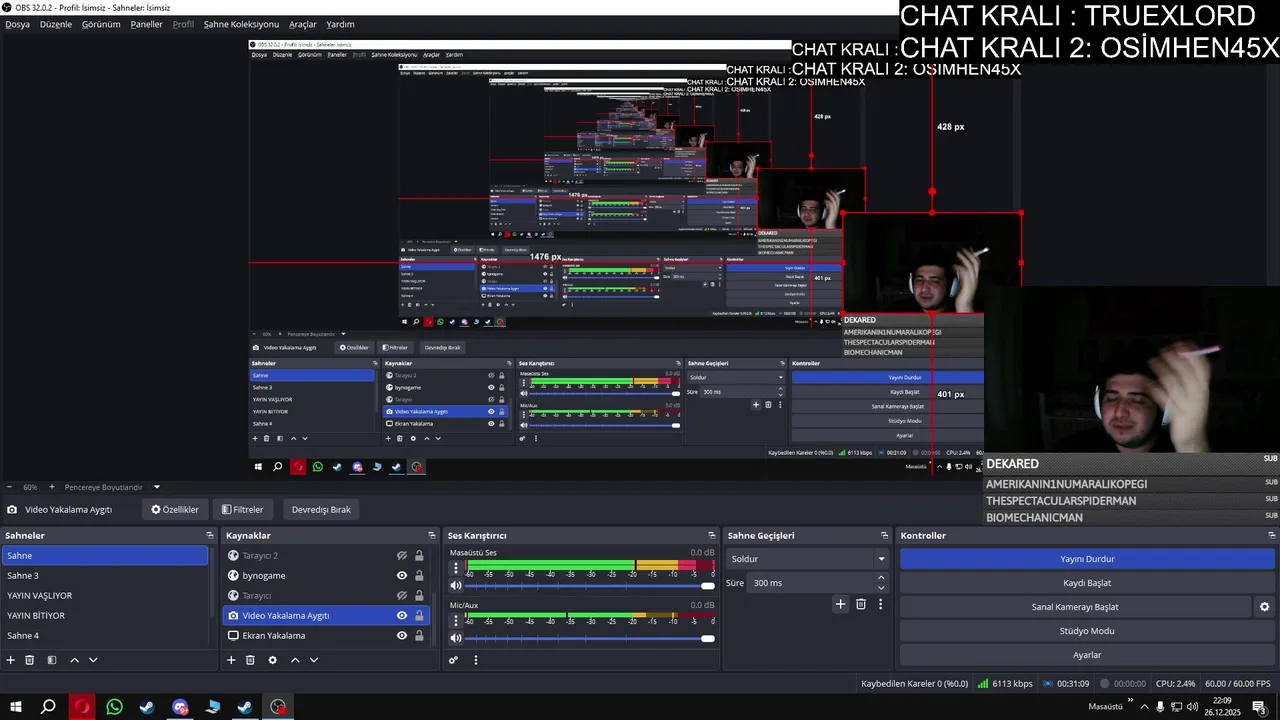Open the Araçlar menu

click(303, 24)
